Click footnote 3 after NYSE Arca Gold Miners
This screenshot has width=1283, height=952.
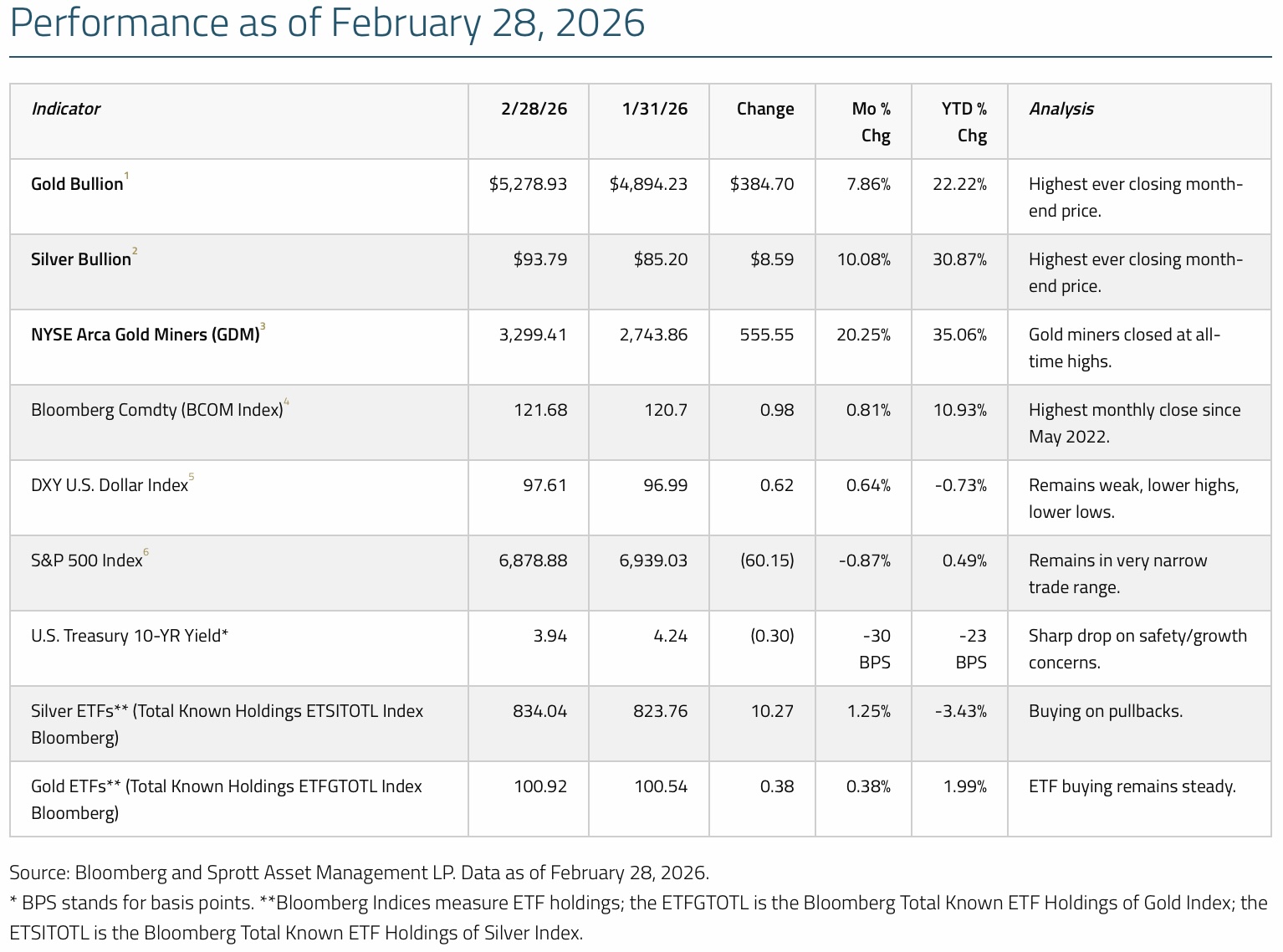[263, 327]
